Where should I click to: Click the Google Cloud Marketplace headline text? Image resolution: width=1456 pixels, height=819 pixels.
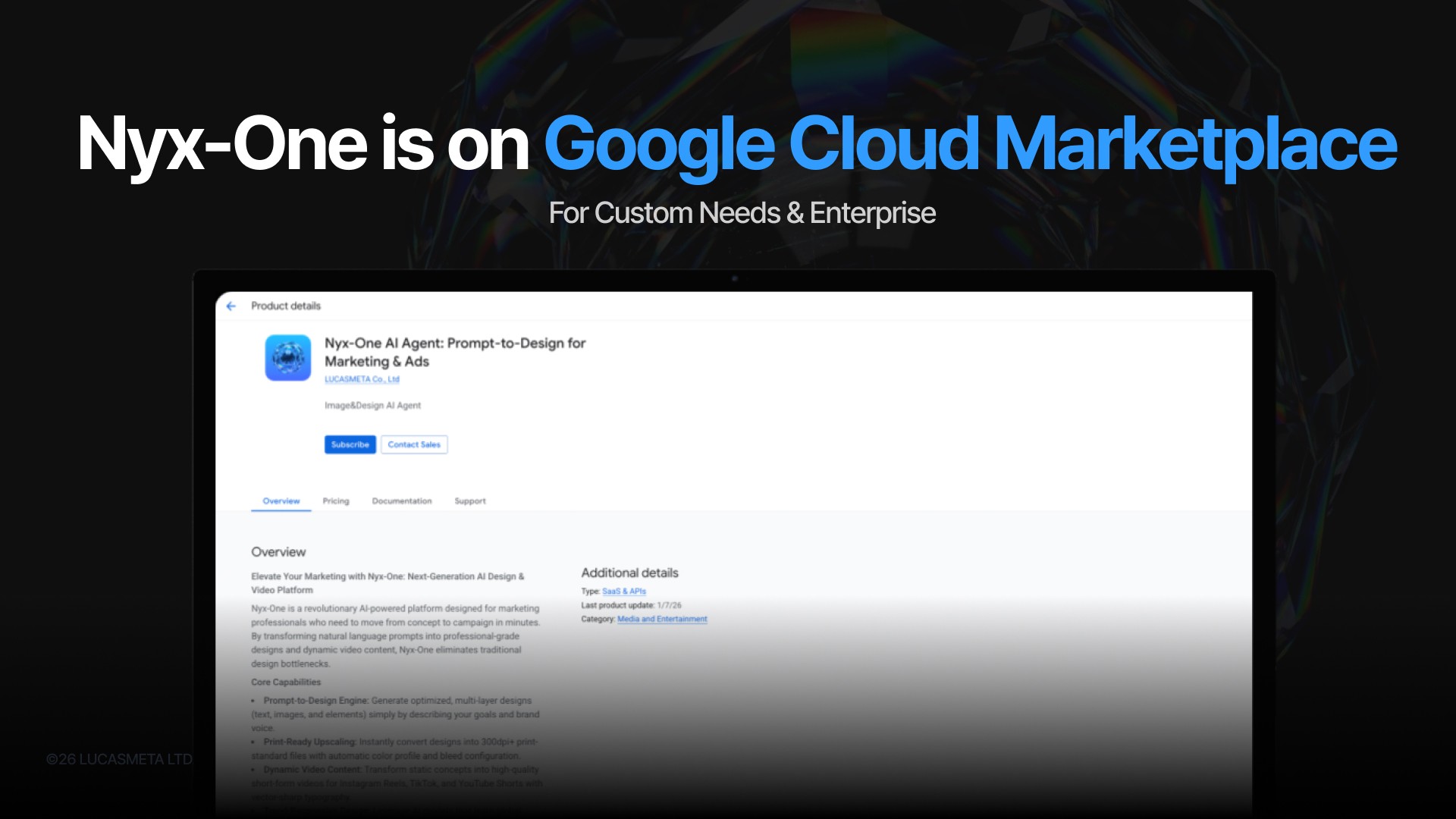[x=970, y=143]
